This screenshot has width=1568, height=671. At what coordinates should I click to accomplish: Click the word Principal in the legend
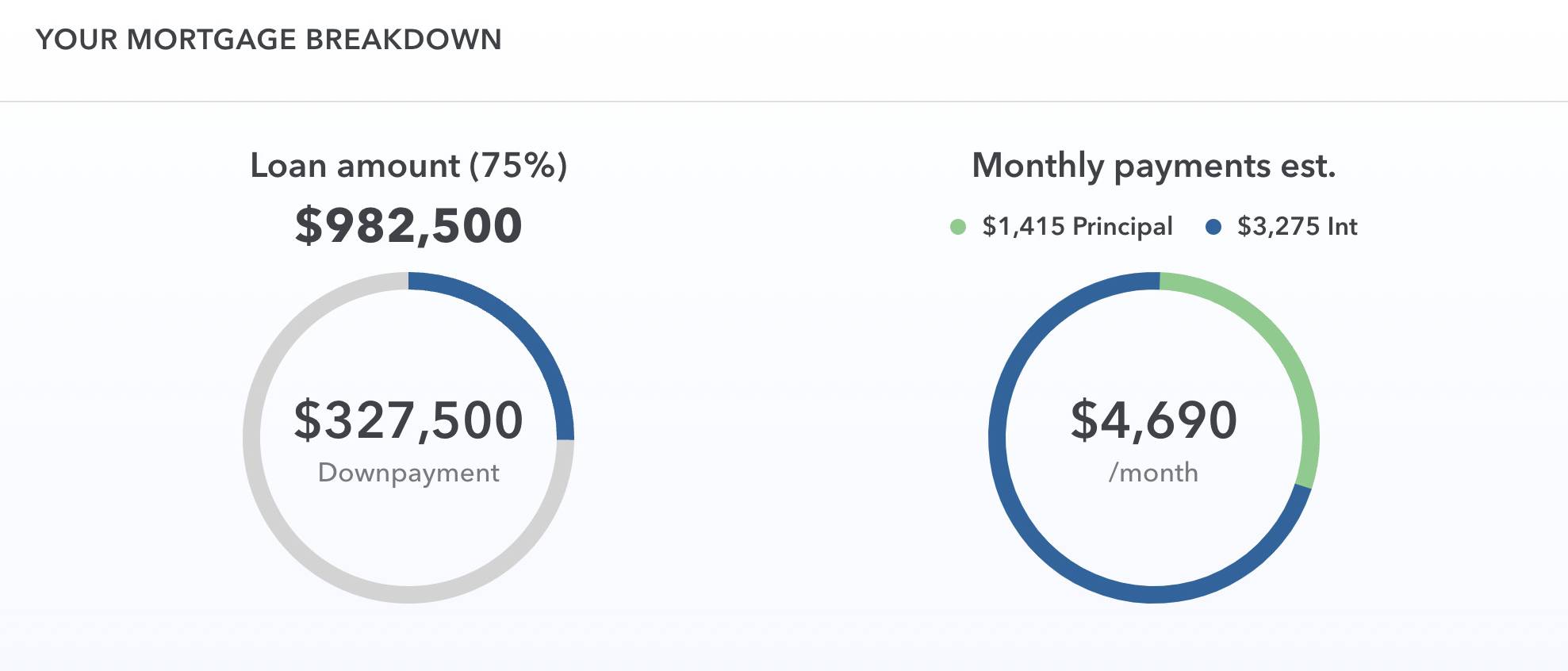(x=1122, y=227)
